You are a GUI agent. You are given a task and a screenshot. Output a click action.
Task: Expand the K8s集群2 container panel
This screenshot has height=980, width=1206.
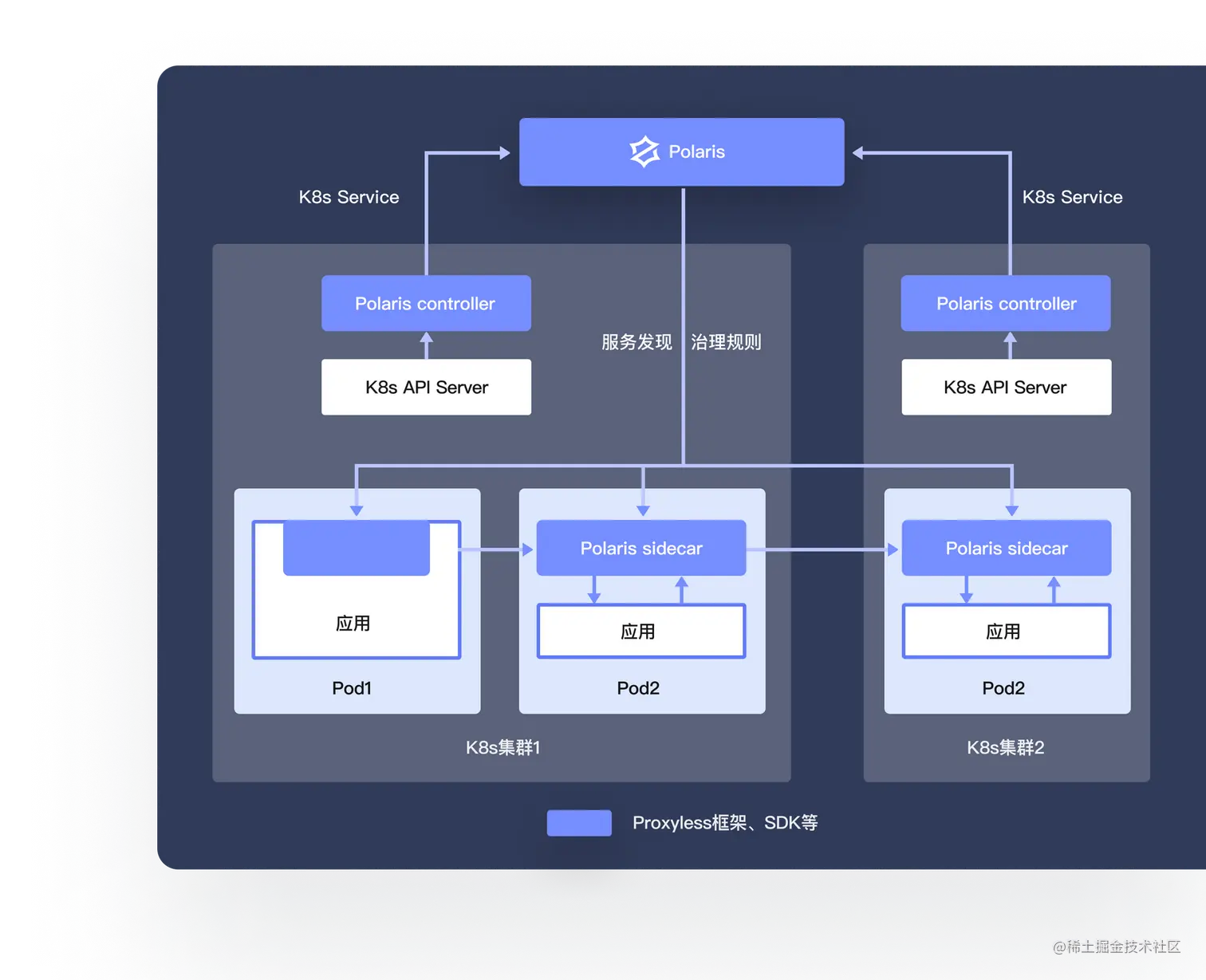click(x=1006, y=748)
